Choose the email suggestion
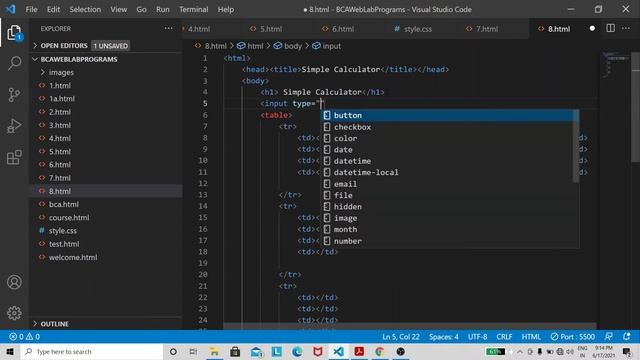 (447, 184)
